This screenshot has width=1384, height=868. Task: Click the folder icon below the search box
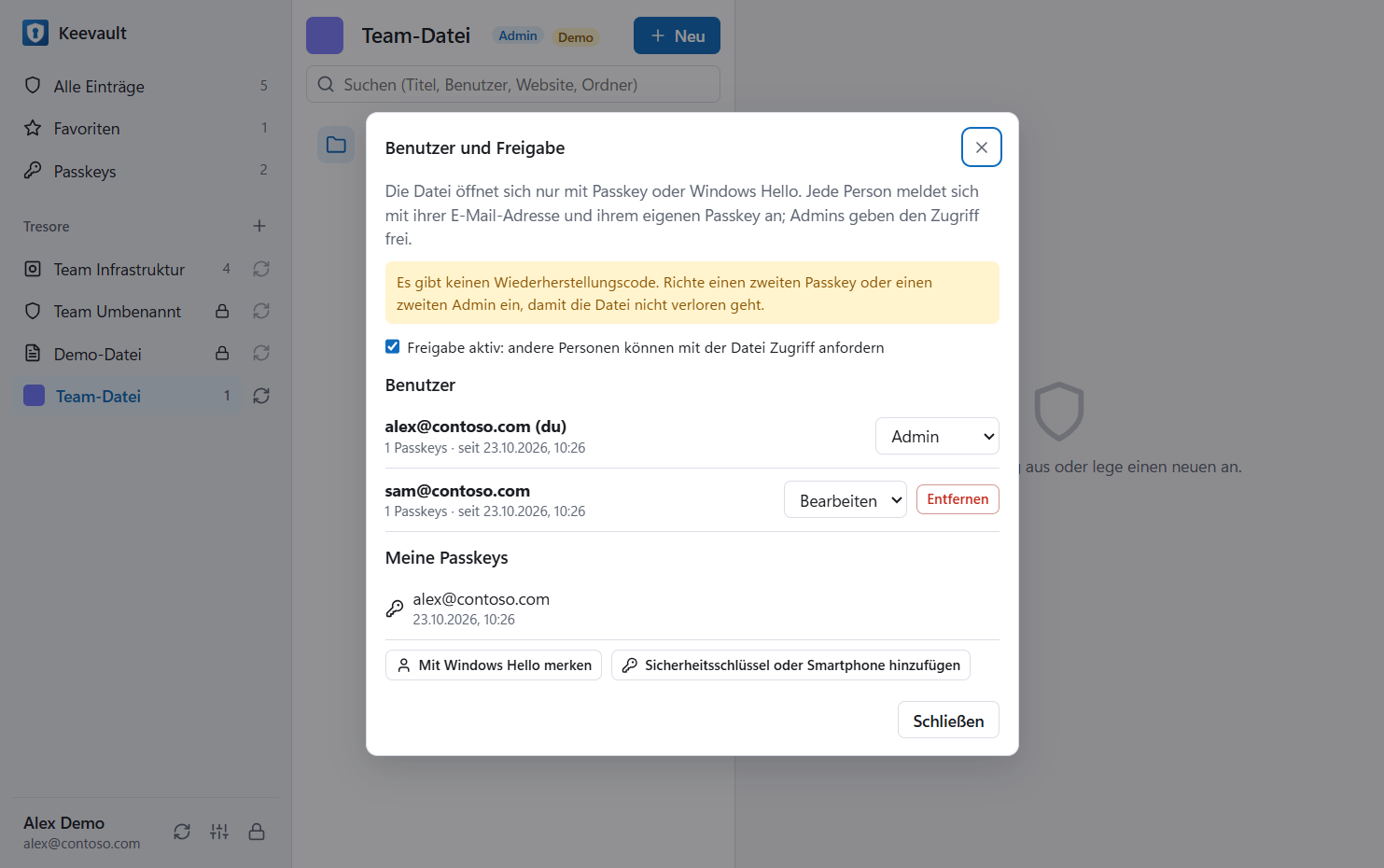pyautogui.click(x=336, y=145)
